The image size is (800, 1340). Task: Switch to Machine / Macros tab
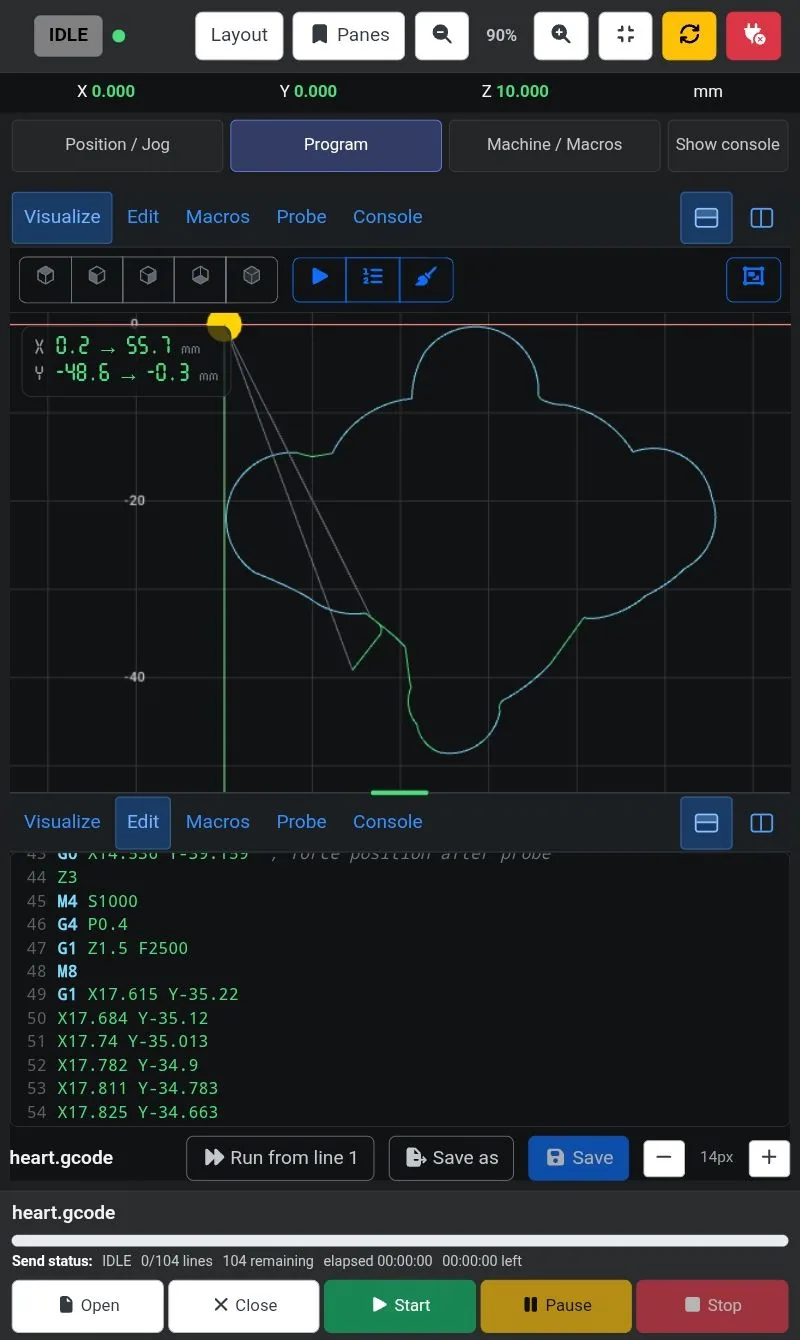pyautogui.click(x=554, y=145)
